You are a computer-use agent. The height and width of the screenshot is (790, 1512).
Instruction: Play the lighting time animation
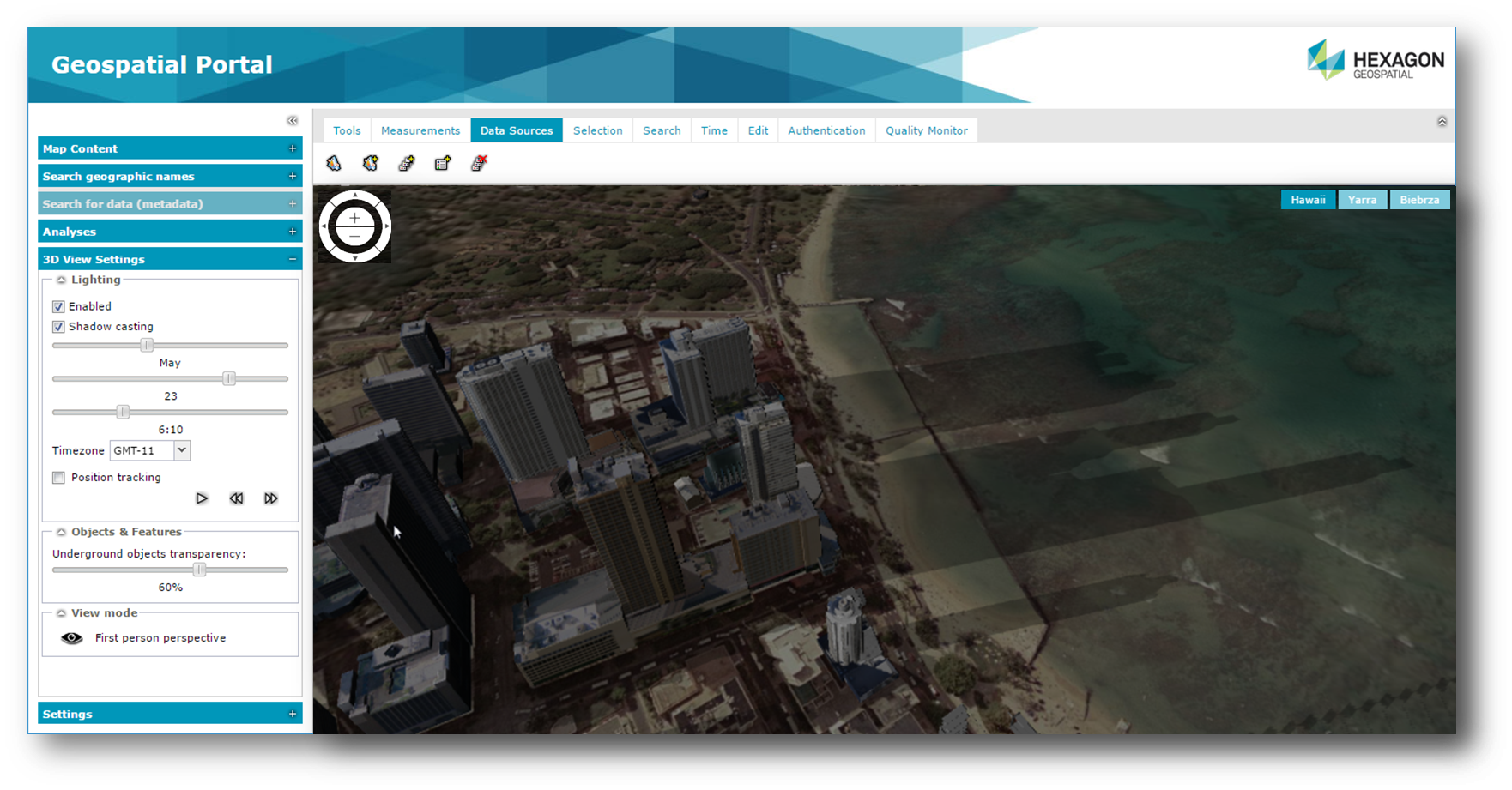pyautogui.click(x=202, y=498)
